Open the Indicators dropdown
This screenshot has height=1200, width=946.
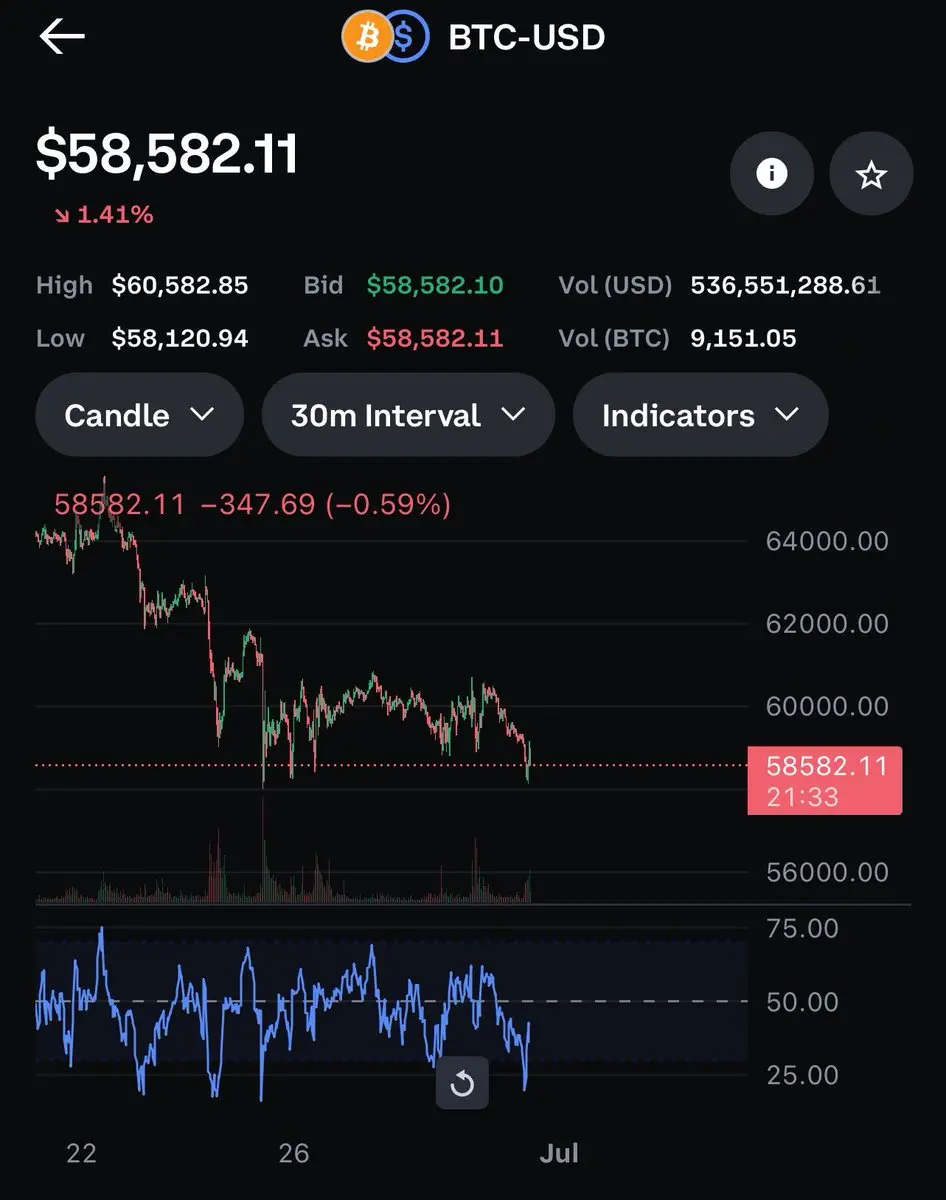(x=700, y=415)
